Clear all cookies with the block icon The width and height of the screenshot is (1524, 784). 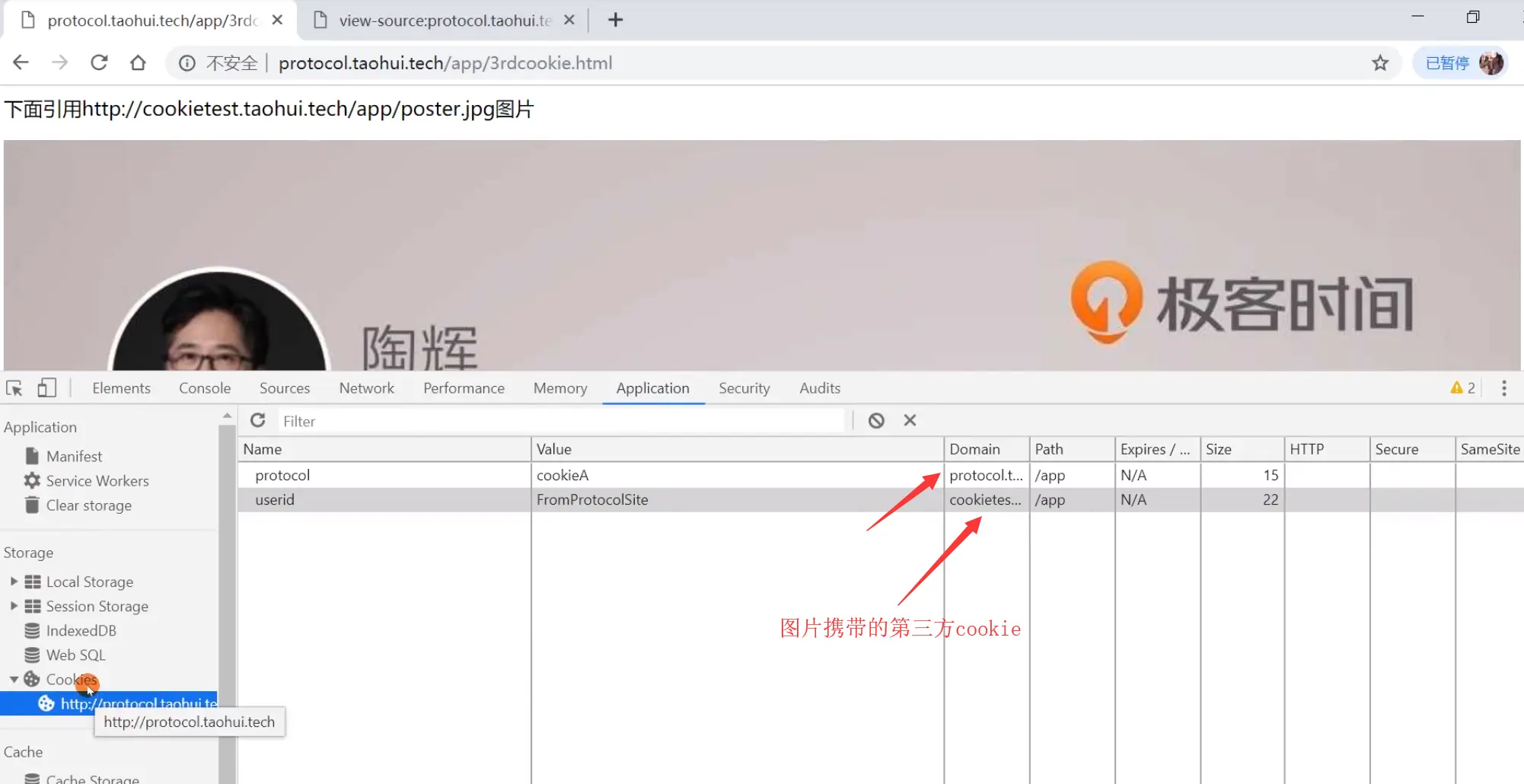point(876,420)
